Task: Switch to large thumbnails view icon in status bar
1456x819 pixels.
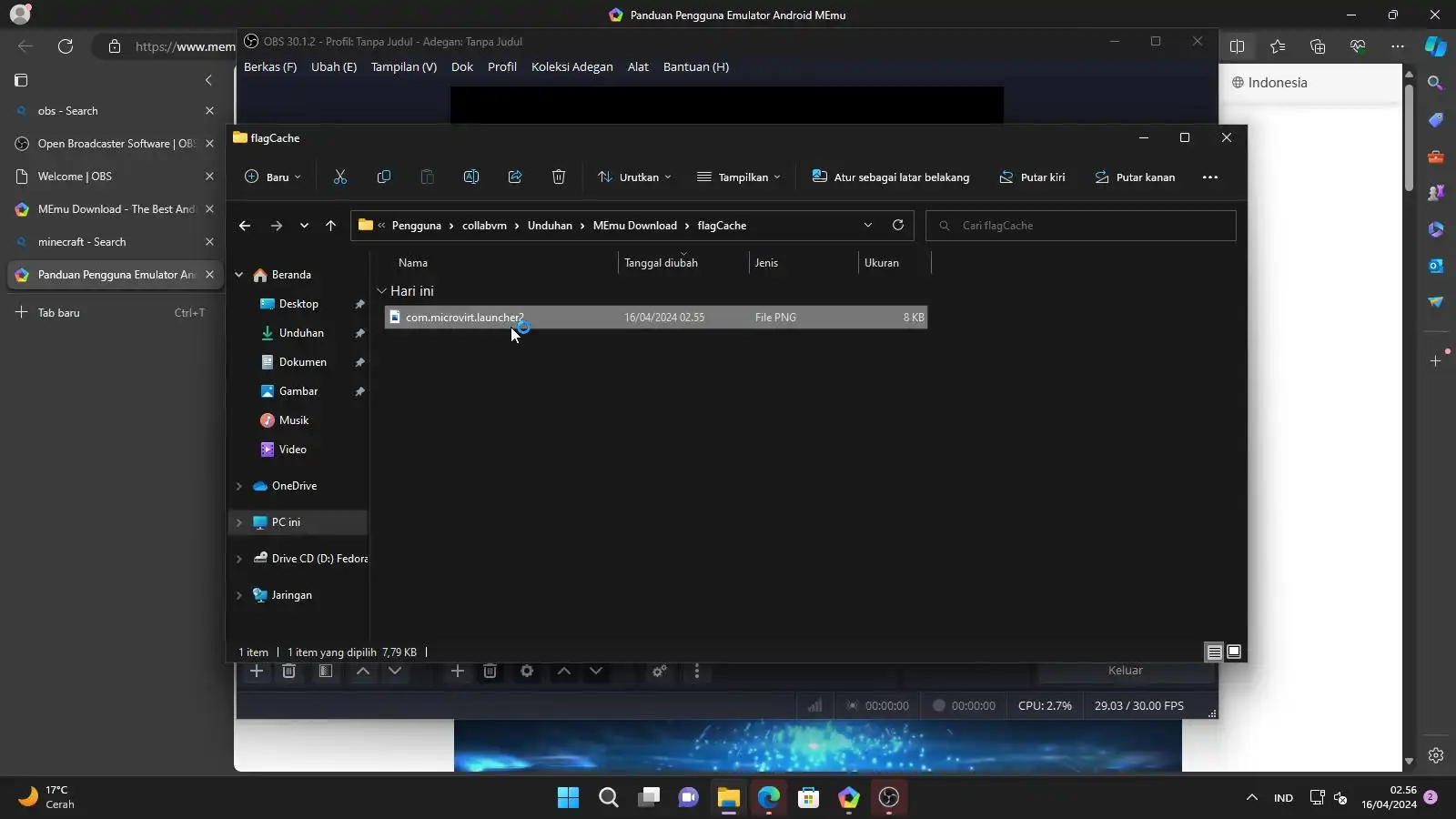Action: coord(1234,652)
